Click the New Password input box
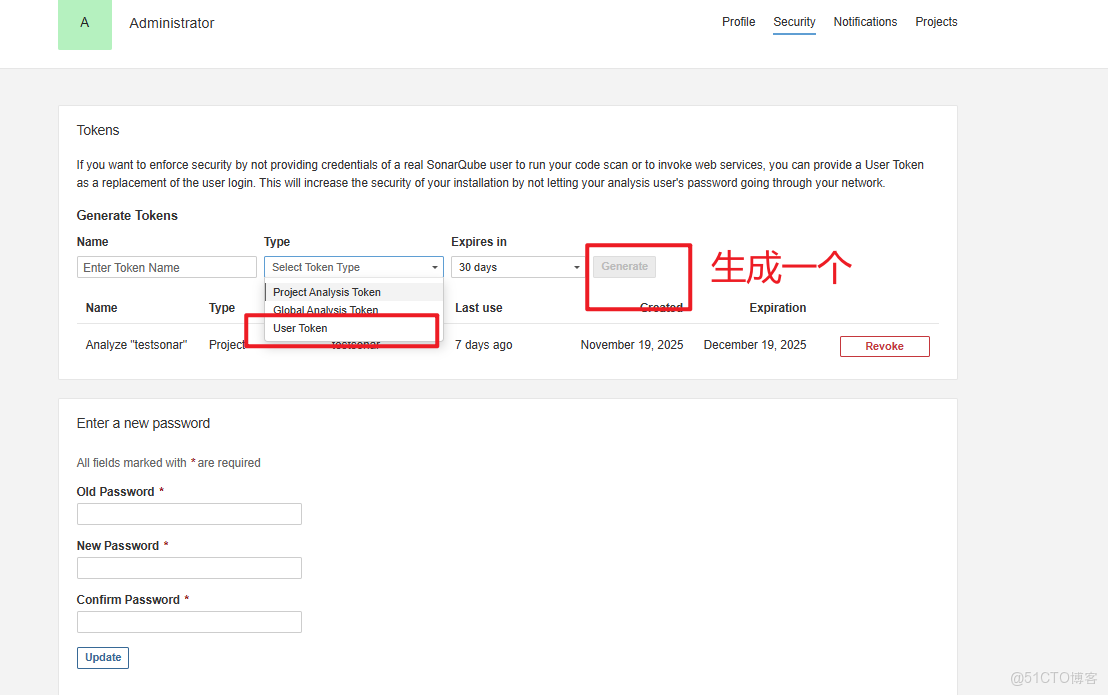 (189, 567)
